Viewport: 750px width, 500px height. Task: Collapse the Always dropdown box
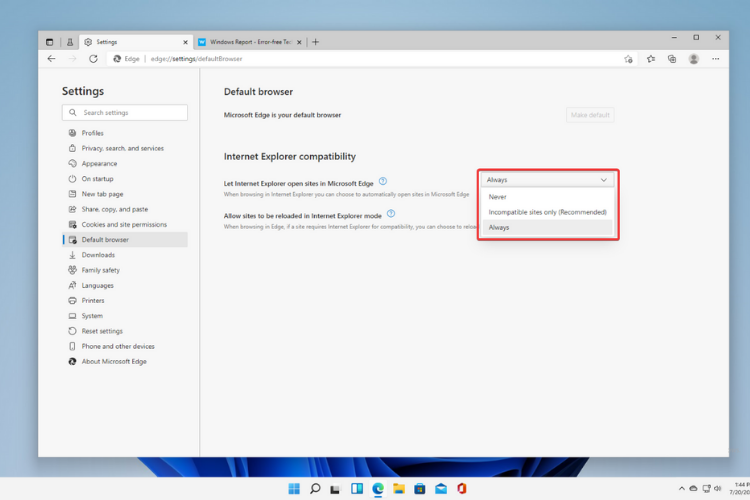pyautogui.click(x=547, y=180)
